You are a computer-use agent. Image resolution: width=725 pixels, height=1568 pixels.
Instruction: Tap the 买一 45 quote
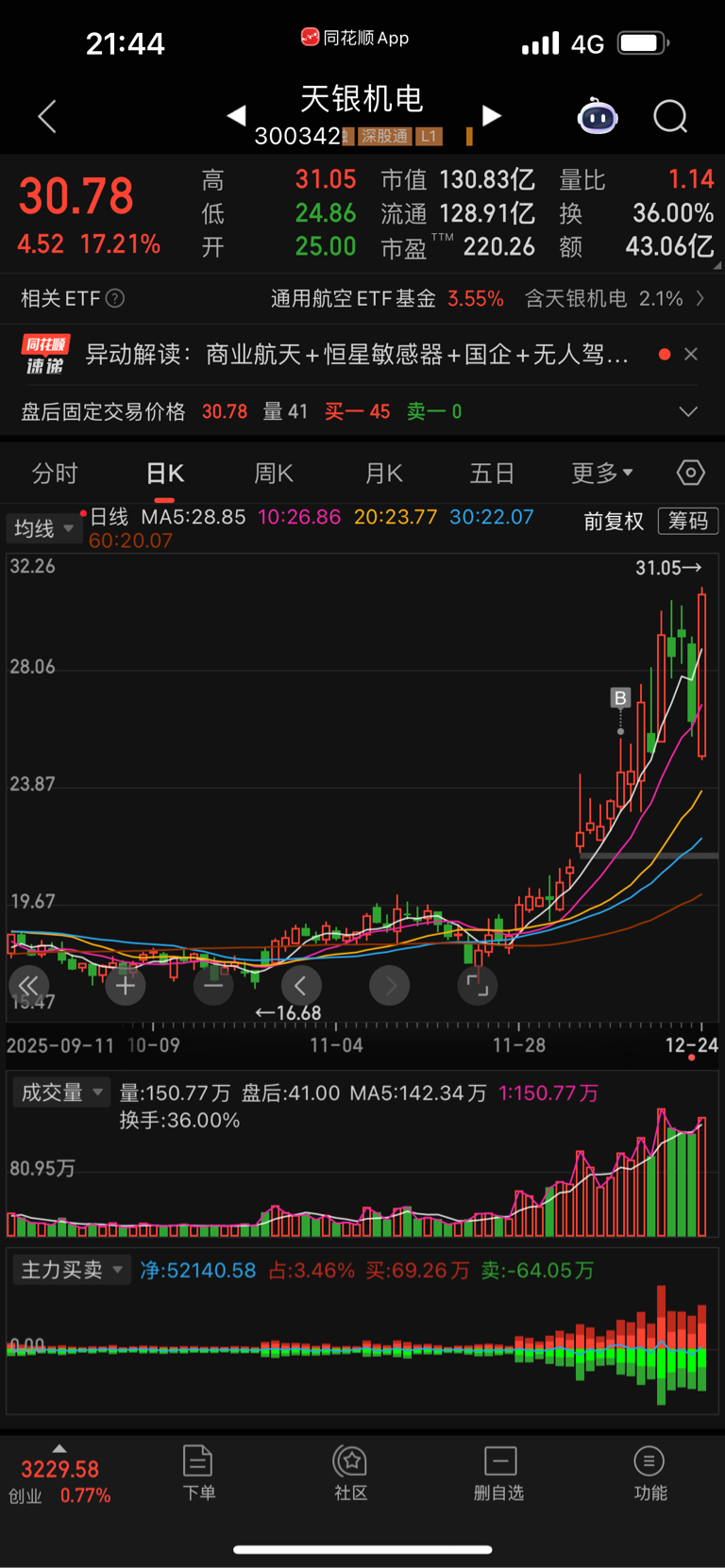[357, 411]
